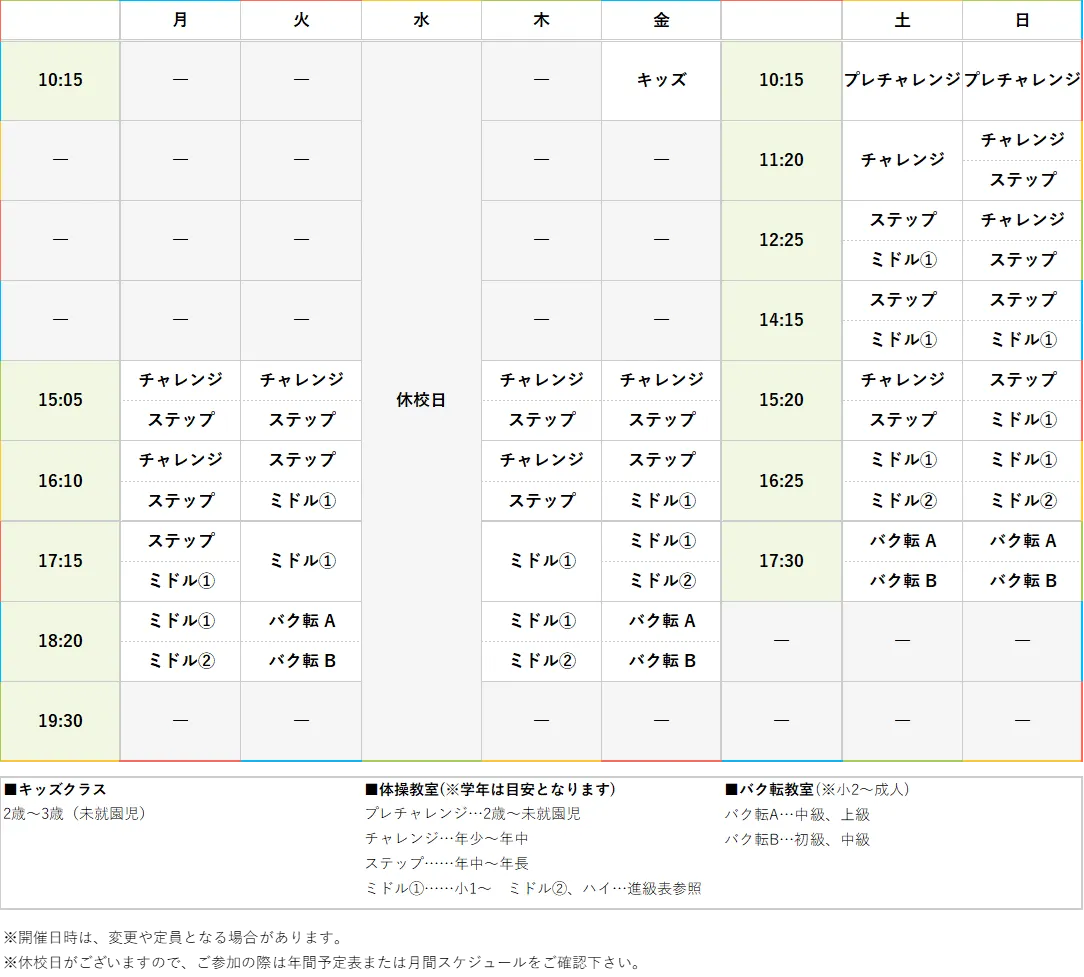Select チャレンジ on Saturday 11:20
Screen dimensions: 1084x977
pyautogui.click(x=901, y=160)
